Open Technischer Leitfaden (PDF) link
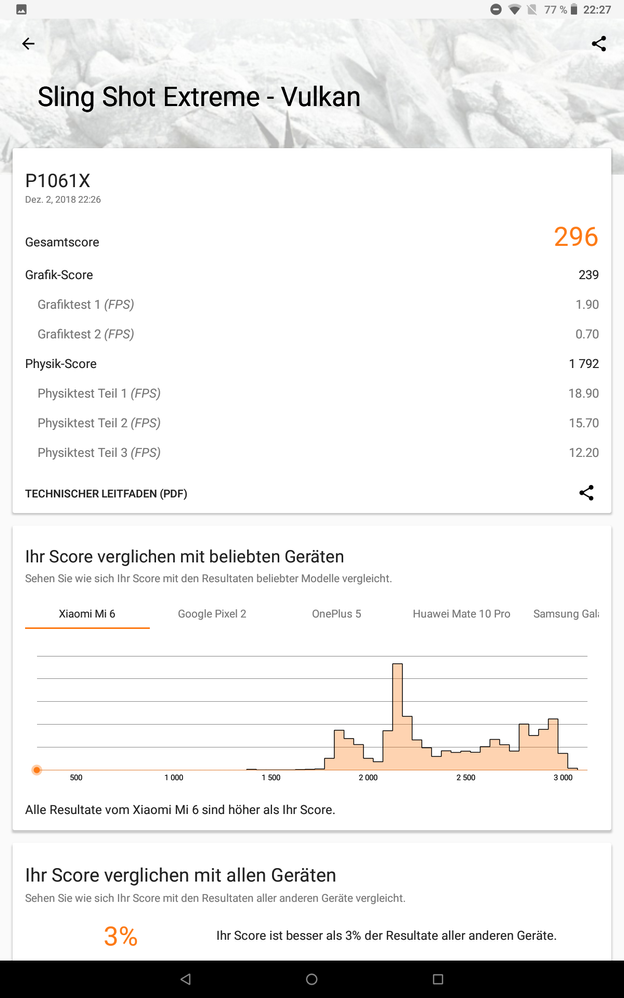Screen dimensions: 624x998 tap(106, 494)
